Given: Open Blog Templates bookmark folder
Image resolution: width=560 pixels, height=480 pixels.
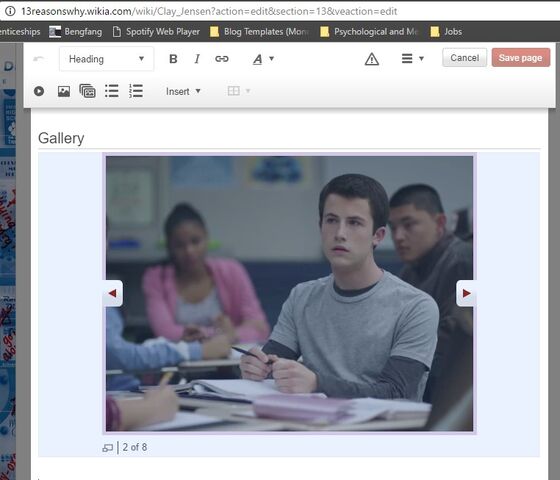Looking at the screenshot, I should tap(260, 32).
